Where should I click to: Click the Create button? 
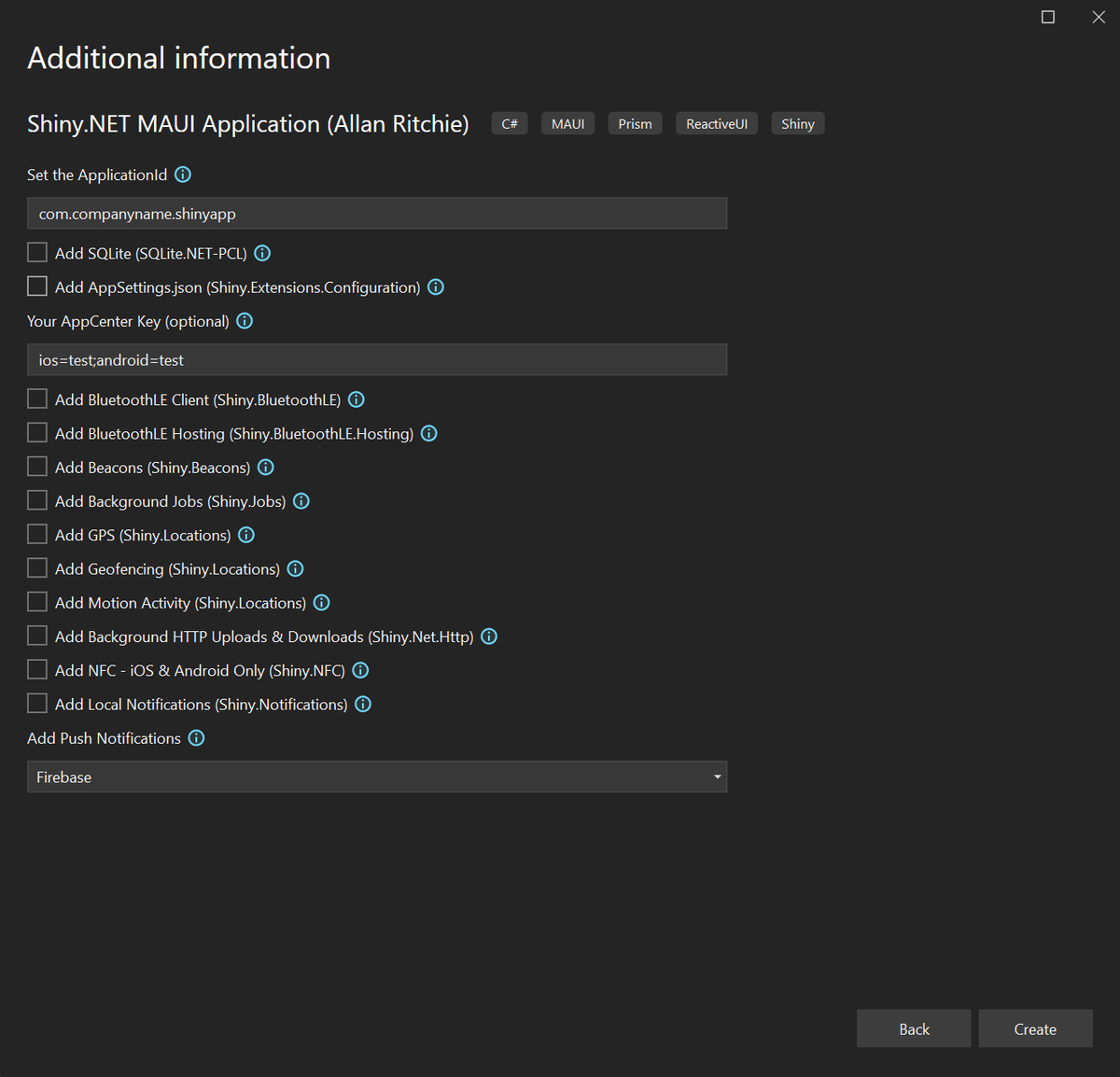(1035, 1028)
